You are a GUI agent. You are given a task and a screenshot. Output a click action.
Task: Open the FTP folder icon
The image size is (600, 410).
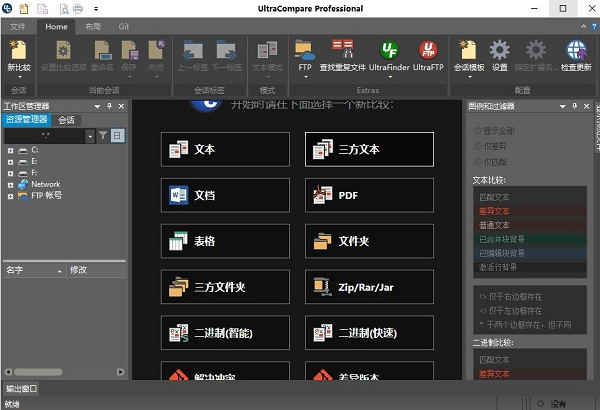coord(305,51)
